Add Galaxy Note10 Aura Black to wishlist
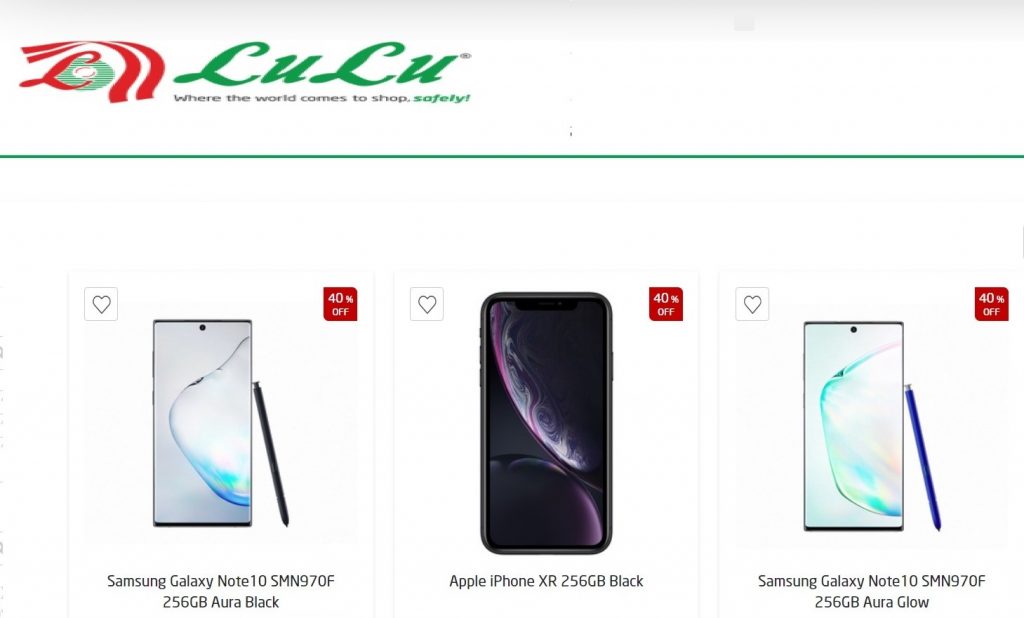 101,304
